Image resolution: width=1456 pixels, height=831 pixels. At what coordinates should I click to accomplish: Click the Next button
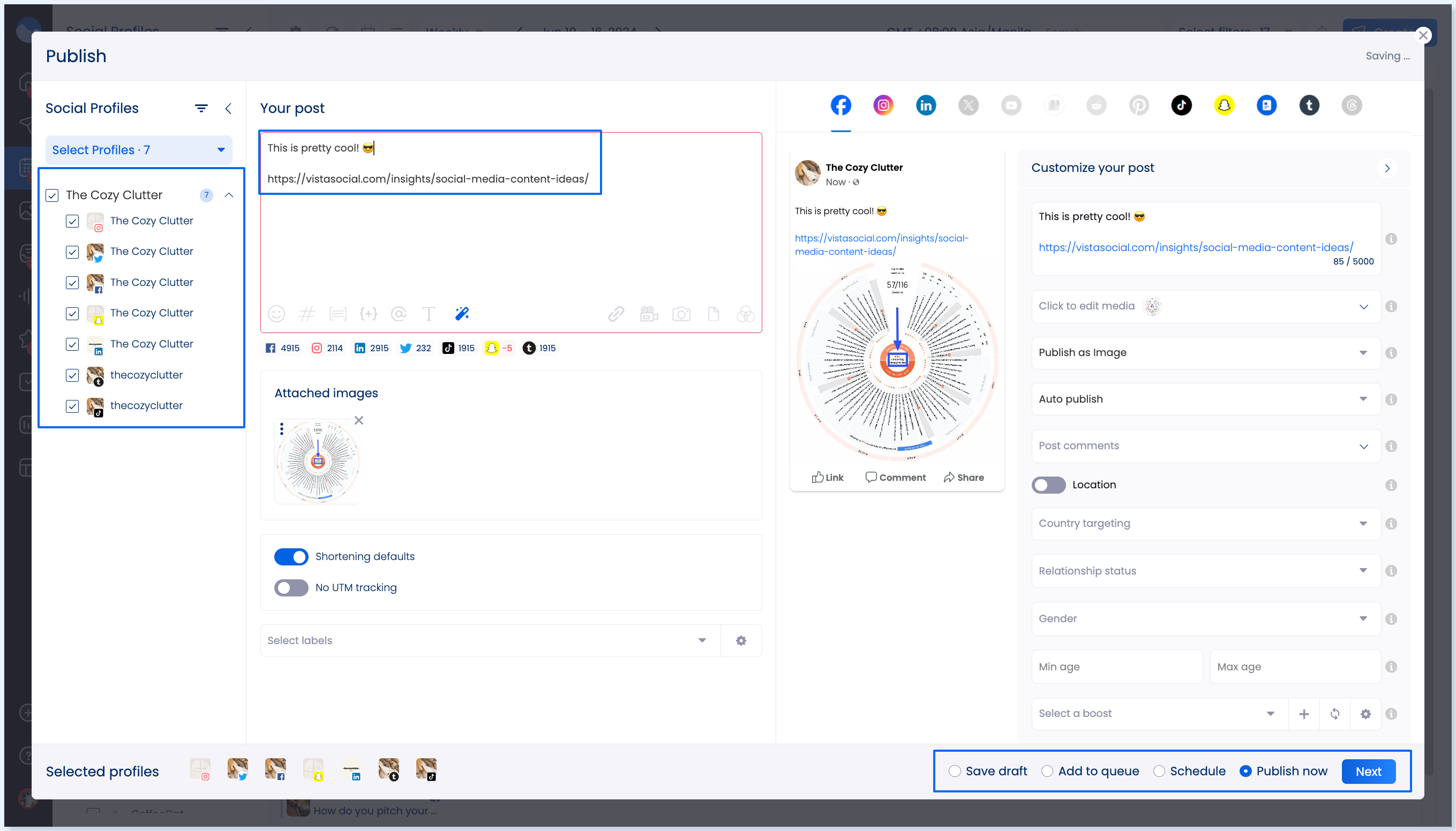coord(1369,771)
